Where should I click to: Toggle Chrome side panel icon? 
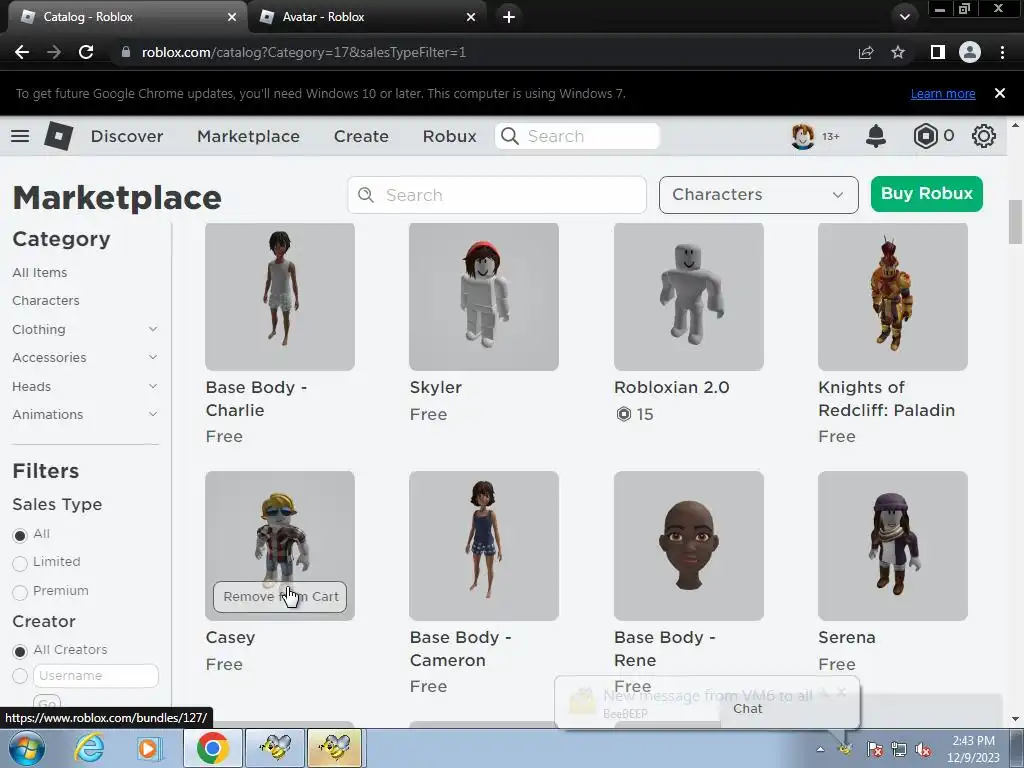(937, 52)
